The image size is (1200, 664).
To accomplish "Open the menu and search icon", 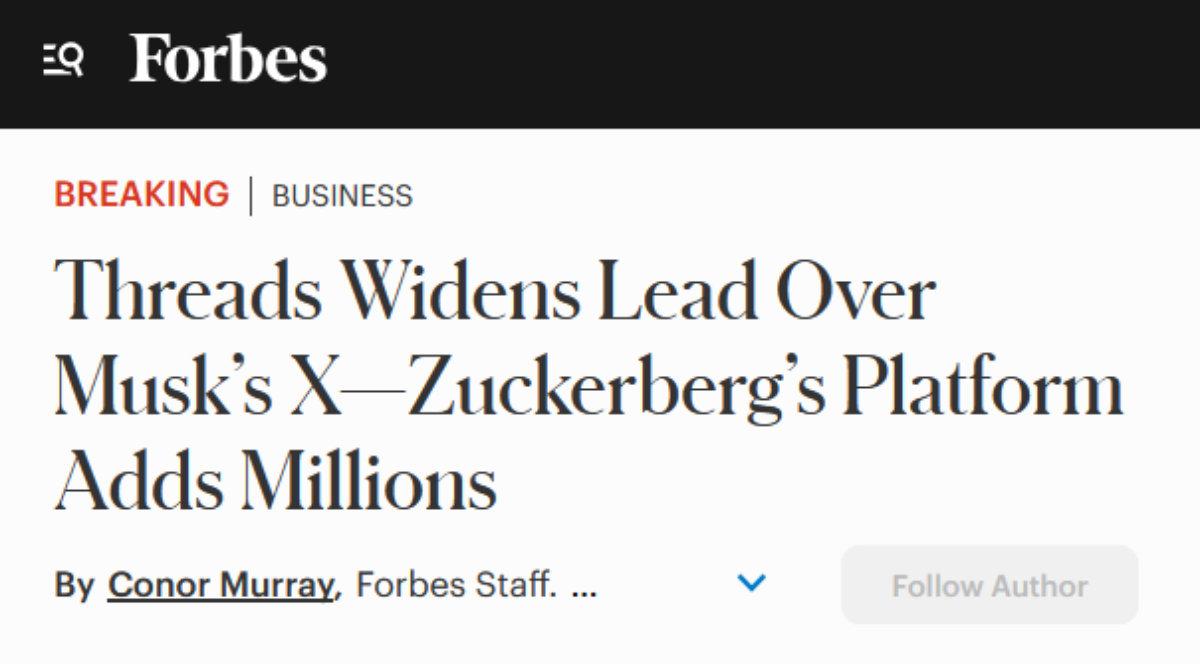I will tap(63, 61).
